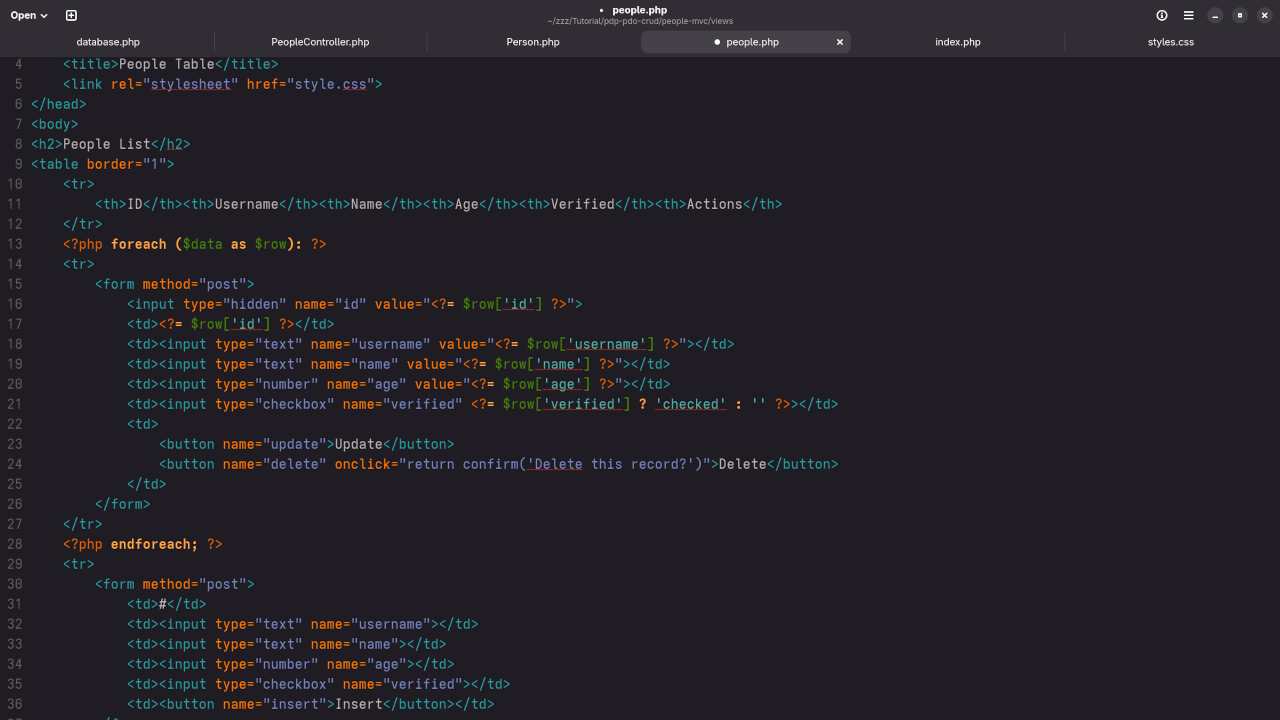Click the 'style.css' href value

click(331, 84)
